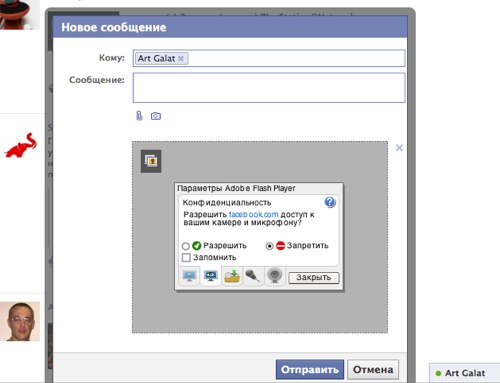Click the man with glasses avatar
Image resolution: width=500 pixels, height=383 pixels.
click(20, 321)
